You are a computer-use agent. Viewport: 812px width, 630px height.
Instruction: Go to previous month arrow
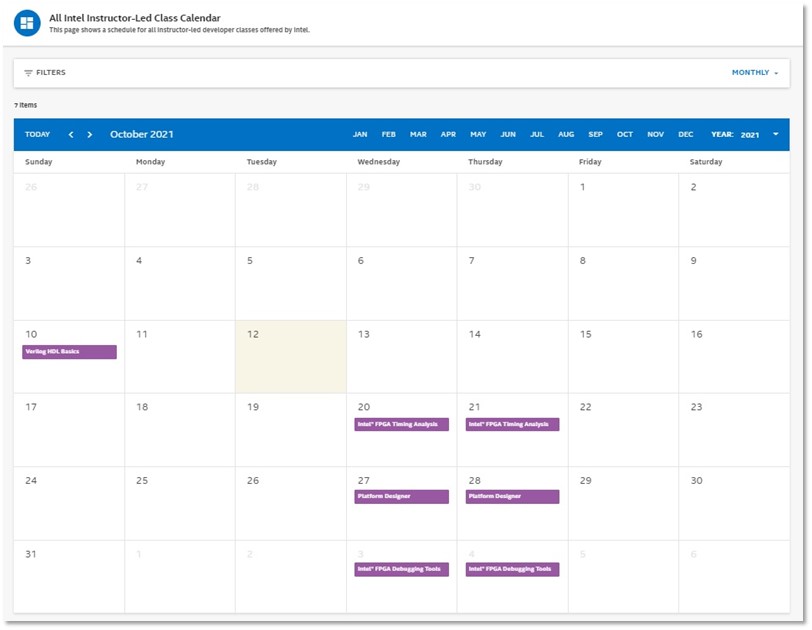pyautogui.click(x=71, y=135)
